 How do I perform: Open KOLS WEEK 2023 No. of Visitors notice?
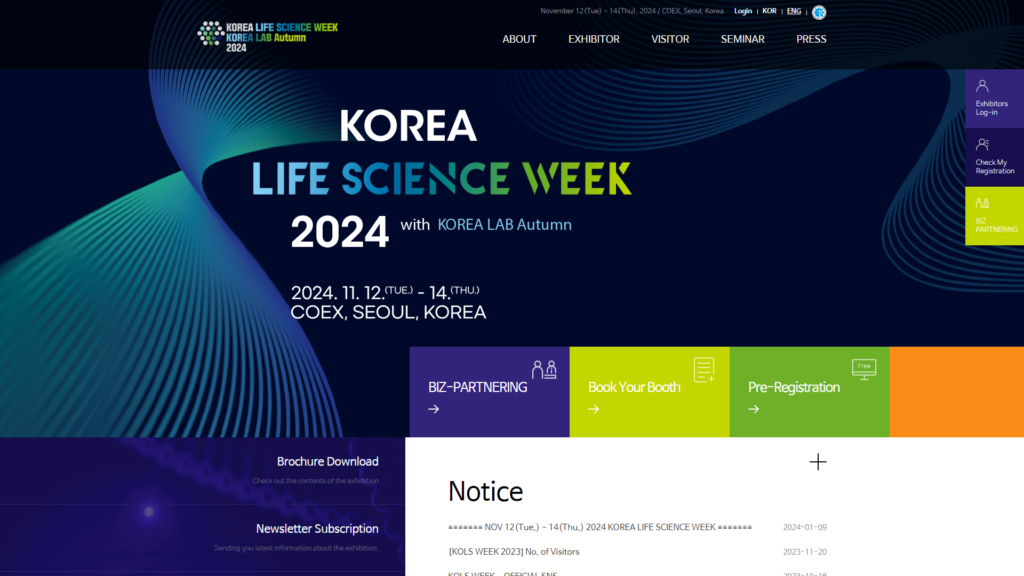[513, 552]
